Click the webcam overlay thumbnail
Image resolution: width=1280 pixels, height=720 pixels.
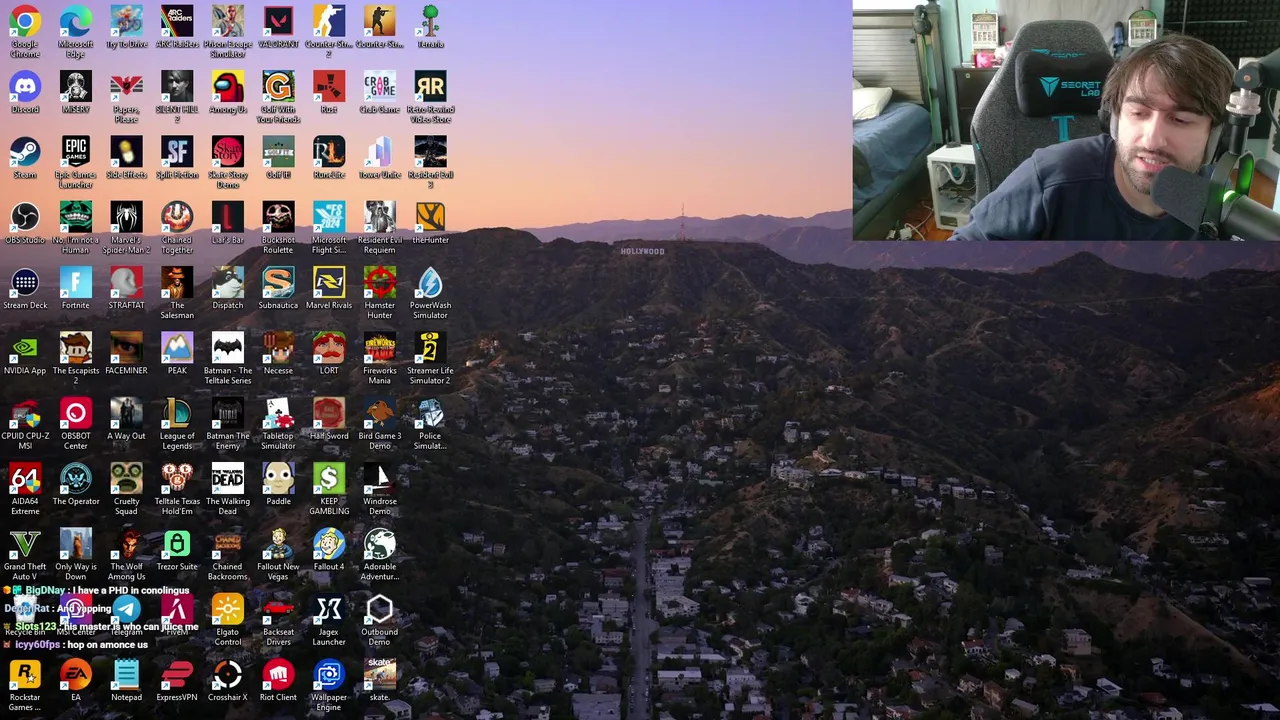coord(1066,120)
